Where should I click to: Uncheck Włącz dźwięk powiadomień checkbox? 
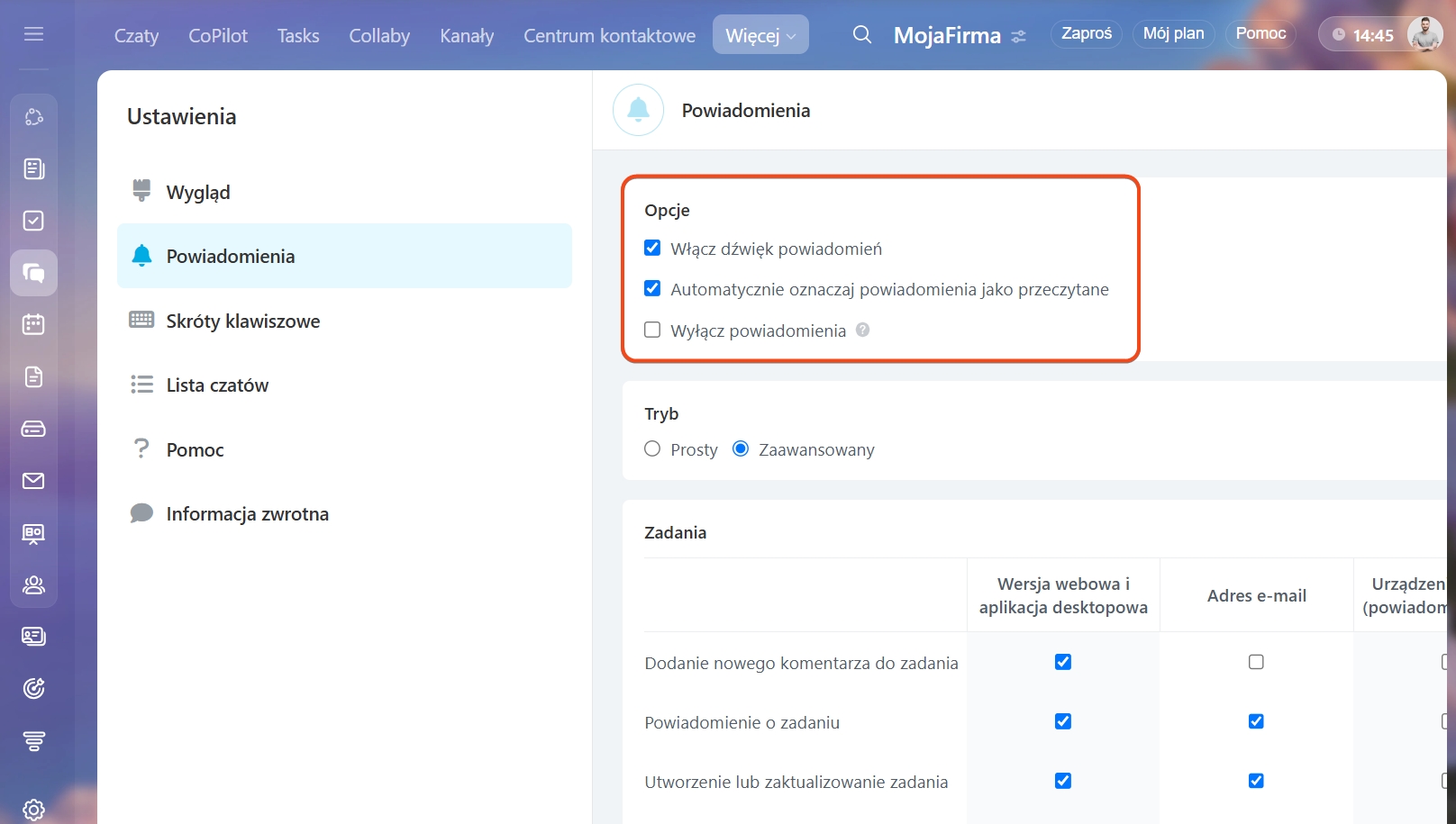click(652, 248)
